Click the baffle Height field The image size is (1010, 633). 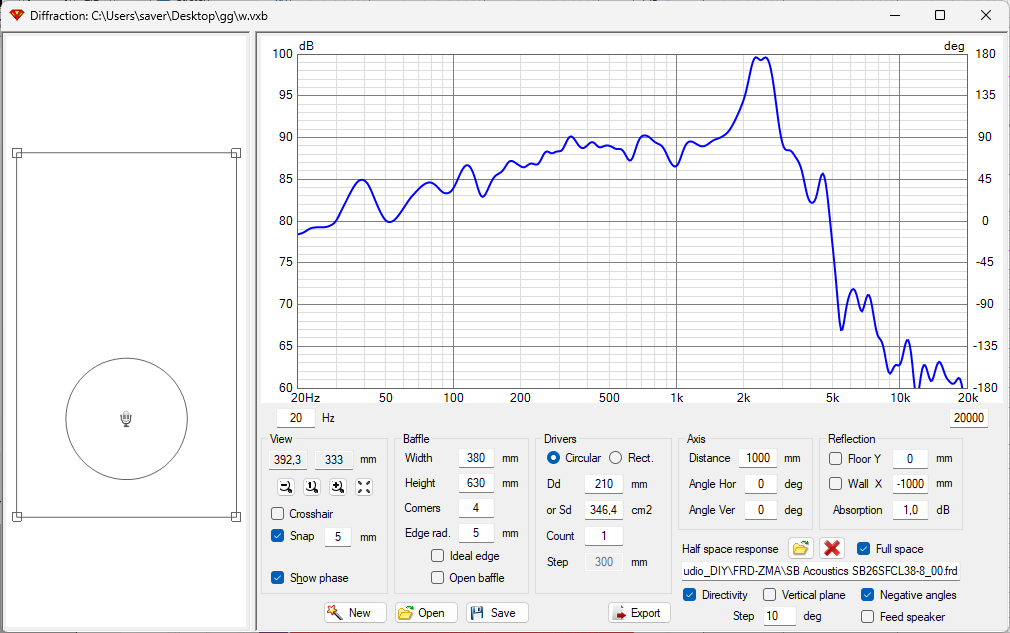(x=476, y=483)
